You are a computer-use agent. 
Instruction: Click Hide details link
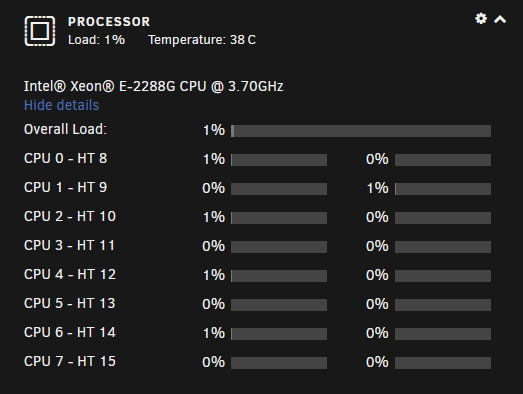61,105
